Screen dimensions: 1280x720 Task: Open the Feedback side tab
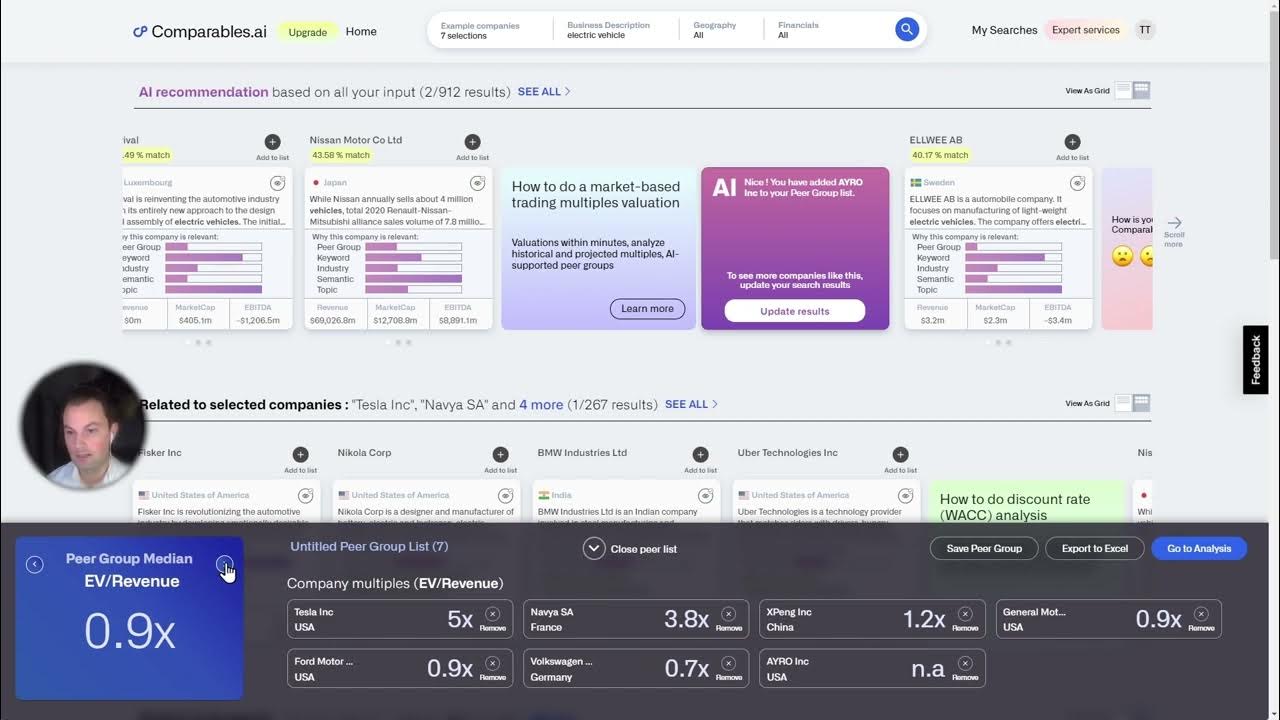(1256, 360)
